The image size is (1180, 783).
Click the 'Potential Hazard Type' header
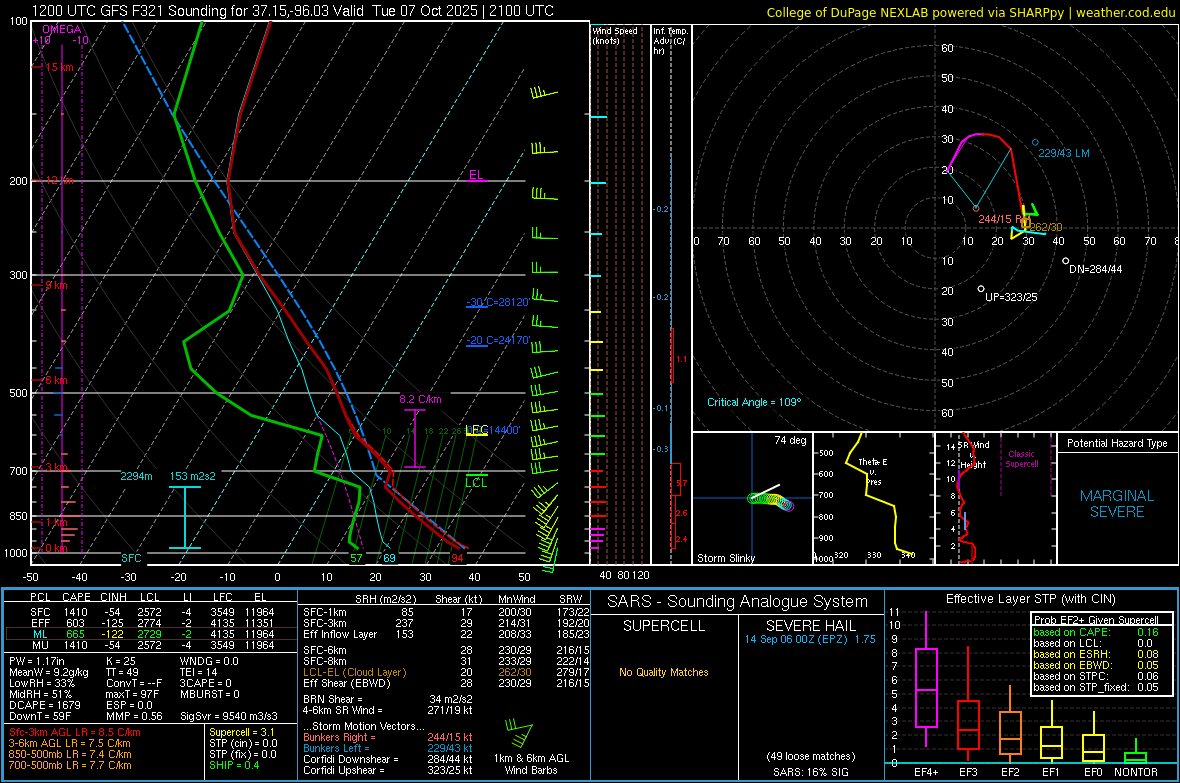click(1117, 443)
